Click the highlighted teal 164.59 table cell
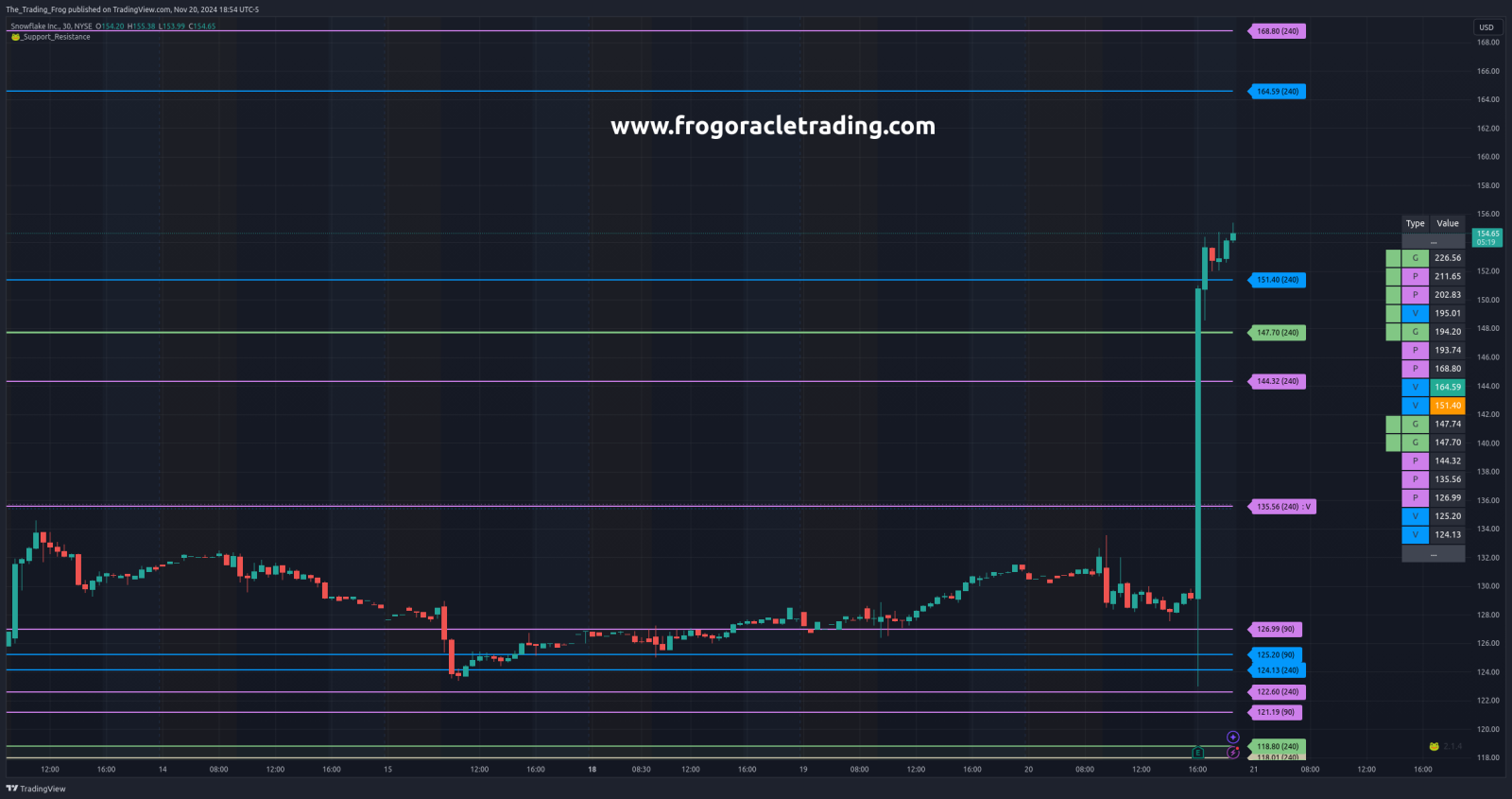 tap(1448, 387)
